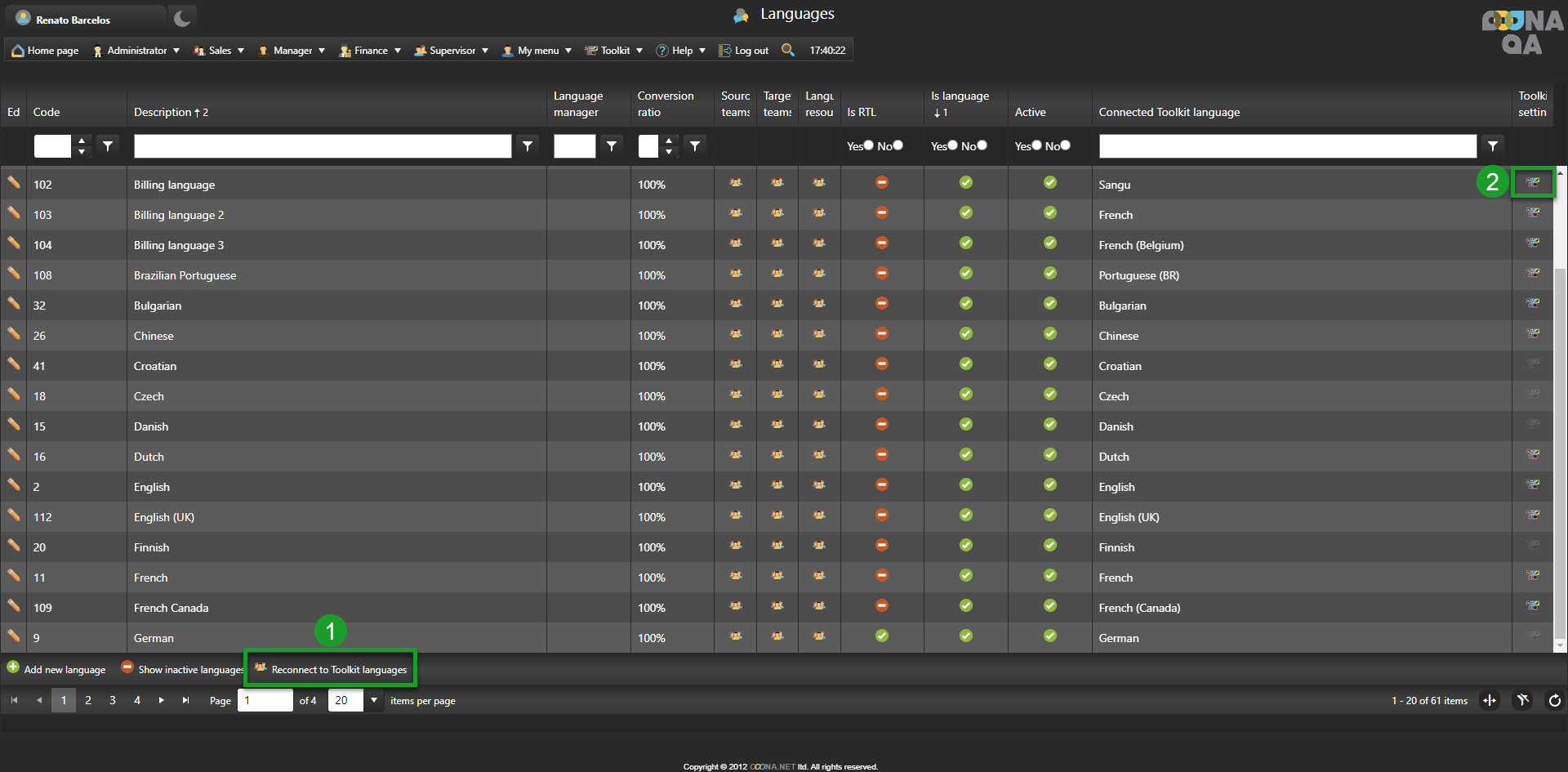Click the refresh icon in the pager bar
The width and height of the screenshot is (1568, 772).
pyautogui.click(x=1554, y=700)
